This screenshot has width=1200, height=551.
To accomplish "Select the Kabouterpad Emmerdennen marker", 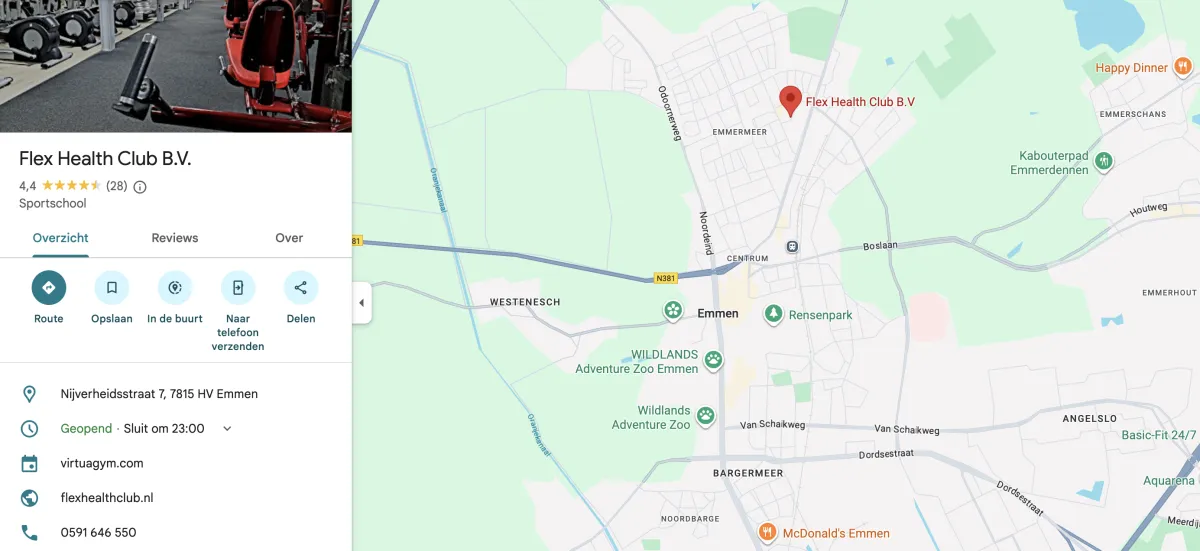I will [x=1104, y=160].
